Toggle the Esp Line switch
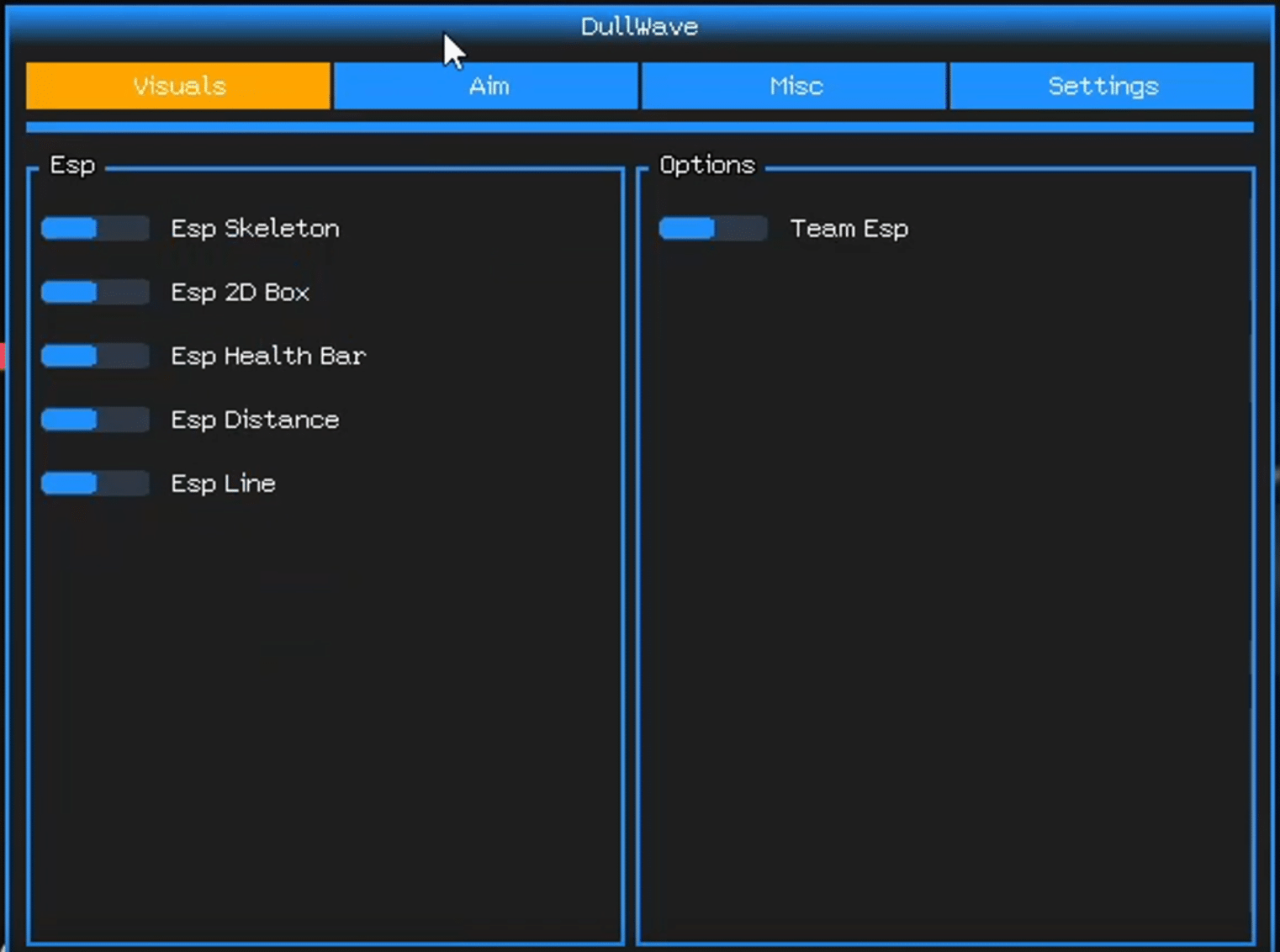1280x952 pixels. point(95,484)
